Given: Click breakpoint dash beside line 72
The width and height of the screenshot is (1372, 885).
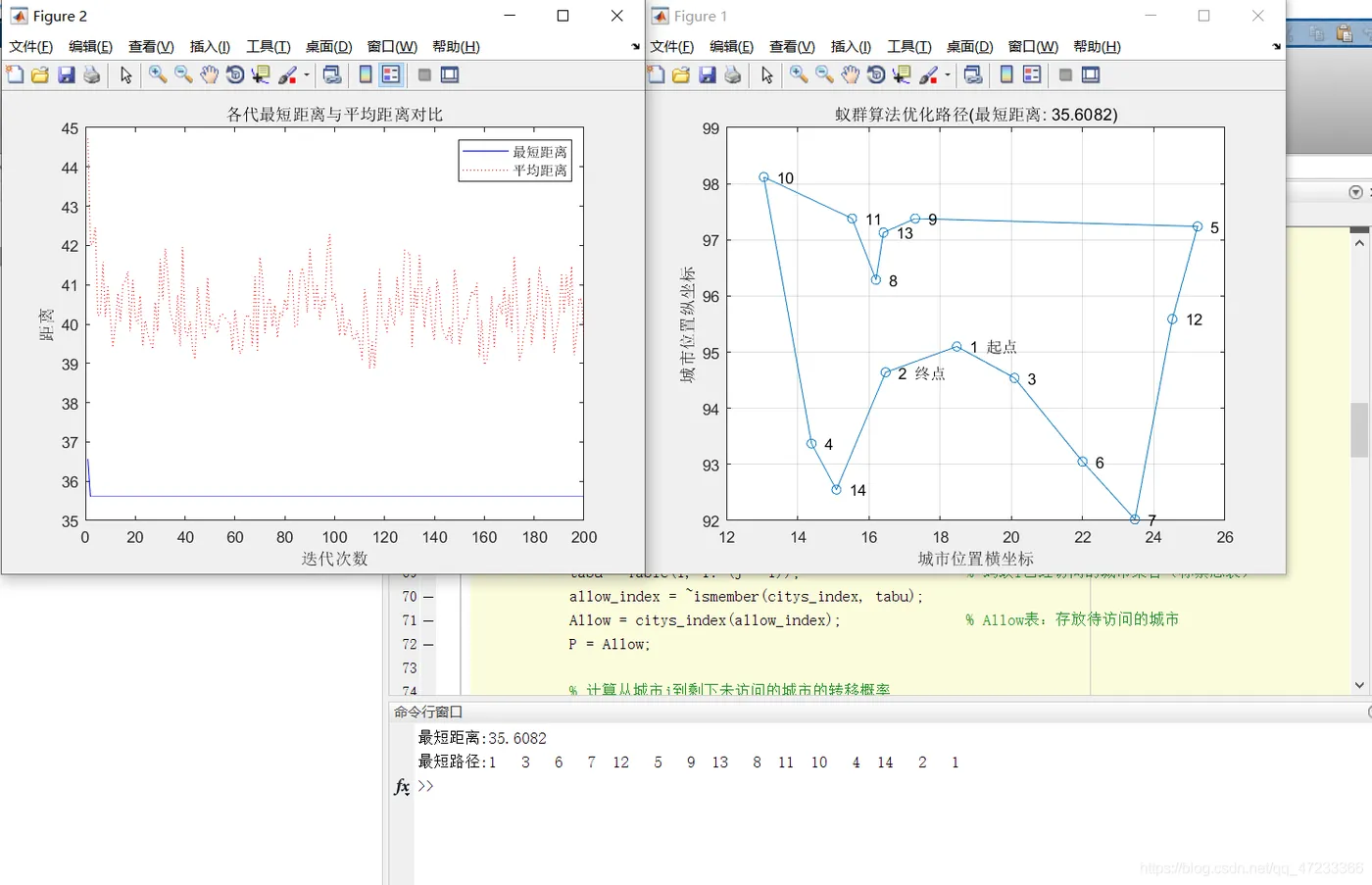Looking at the screenshot, I should pos(428,645).
